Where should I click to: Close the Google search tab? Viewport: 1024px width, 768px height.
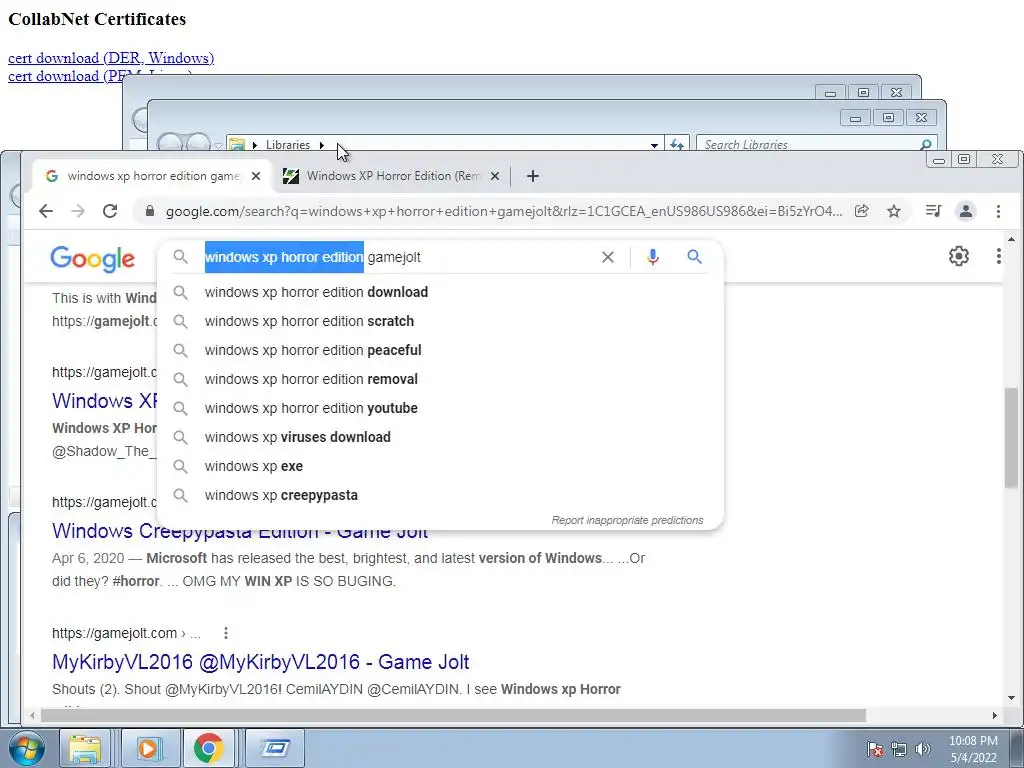pyautogui.click(x=256, y=176)
